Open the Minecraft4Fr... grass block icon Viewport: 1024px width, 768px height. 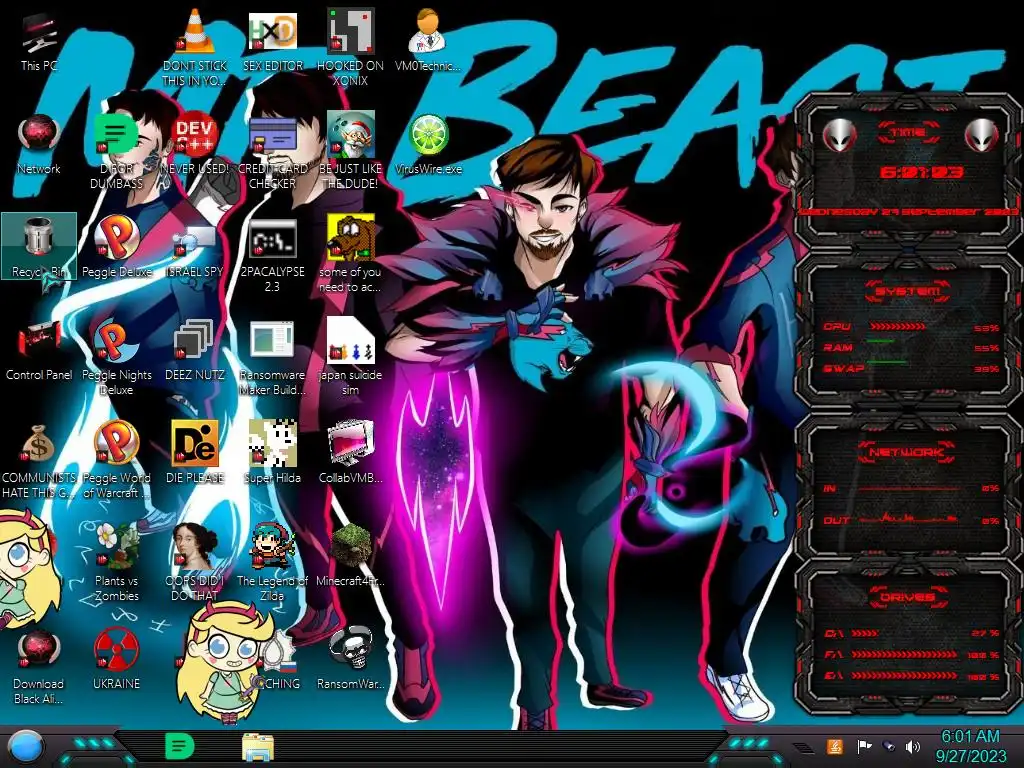coord(351,546)
